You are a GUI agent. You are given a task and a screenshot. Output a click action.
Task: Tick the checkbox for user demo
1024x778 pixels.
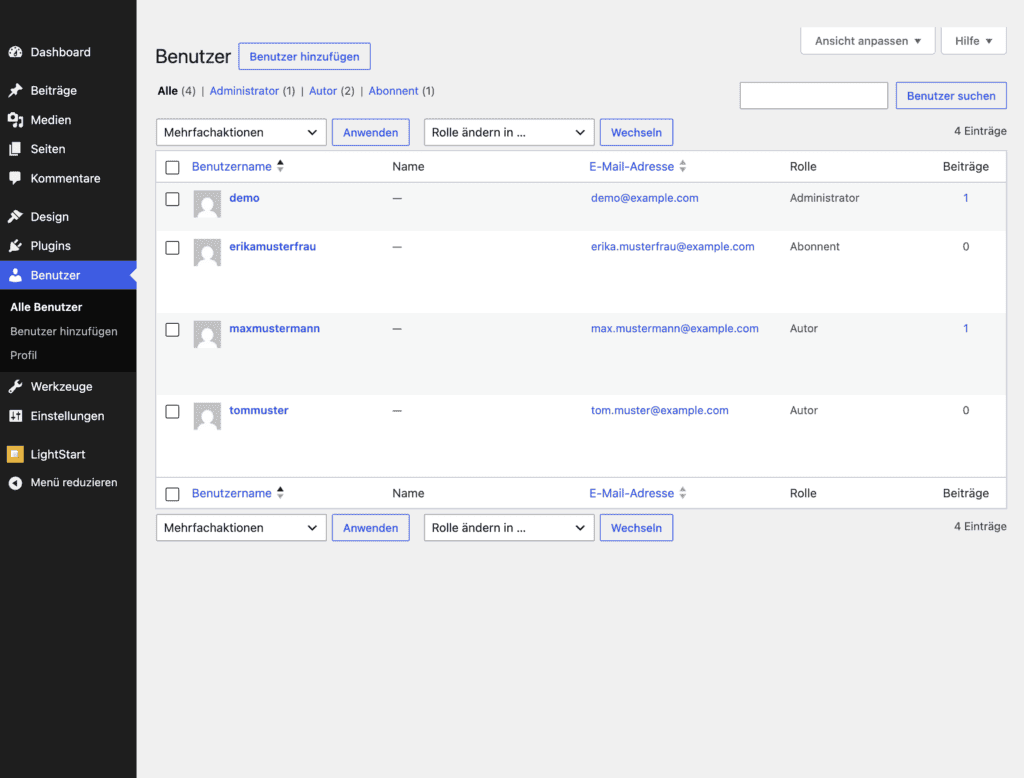172,199
